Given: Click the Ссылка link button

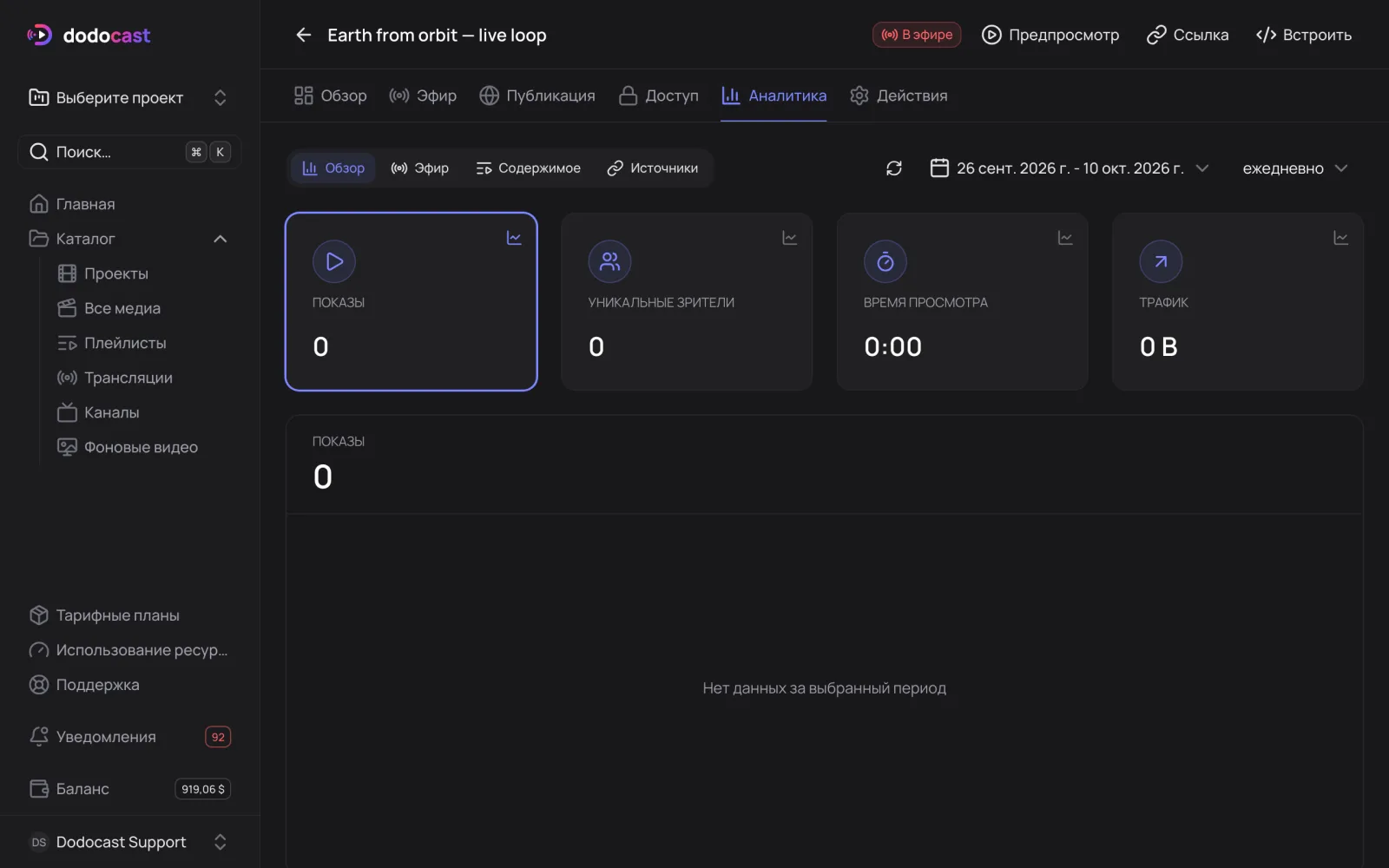Looking at the screenshot, I should click(1188, 35).
